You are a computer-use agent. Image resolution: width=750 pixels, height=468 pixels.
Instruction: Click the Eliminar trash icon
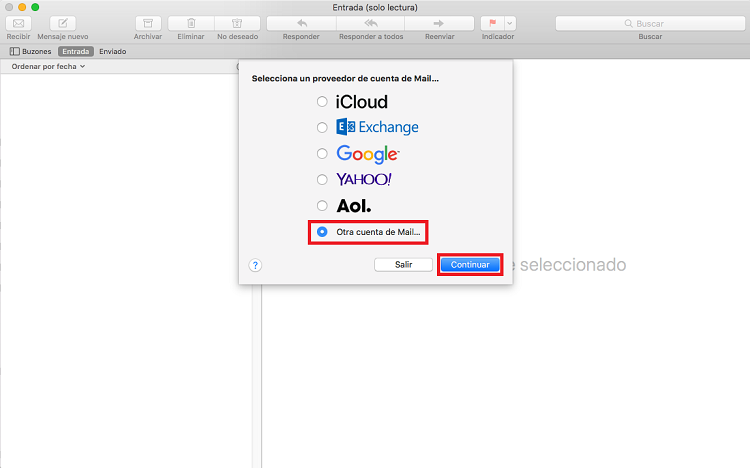click(191, 23)
